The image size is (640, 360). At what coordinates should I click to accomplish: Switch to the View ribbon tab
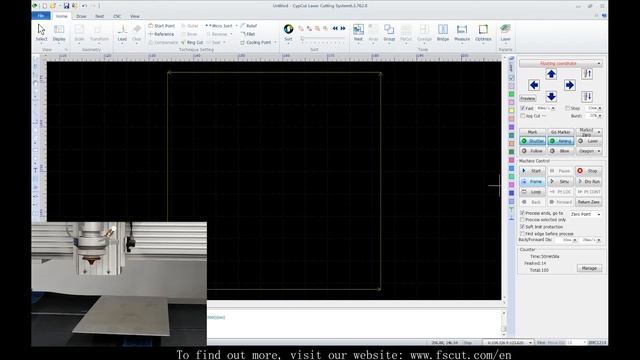(x=135, y=16)
